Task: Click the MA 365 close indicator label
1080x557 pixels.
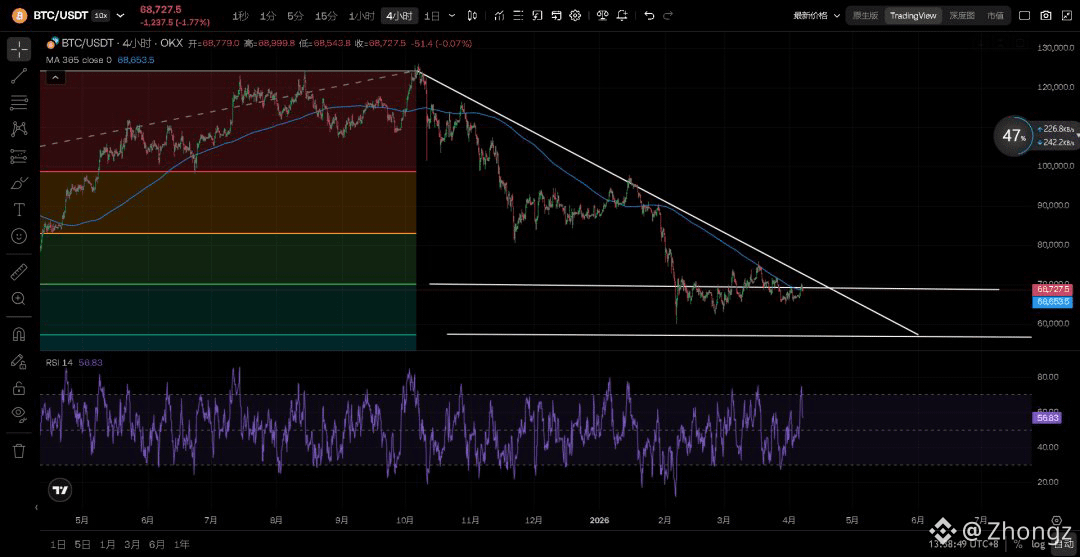Action: pos(79,60)
